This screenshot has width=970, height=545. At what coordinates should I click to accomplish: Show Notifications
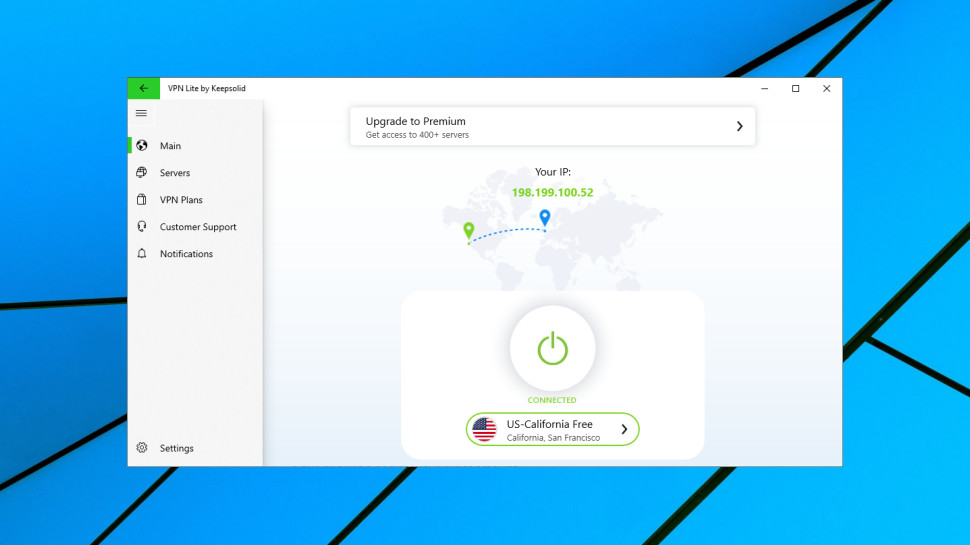[195, 254]
